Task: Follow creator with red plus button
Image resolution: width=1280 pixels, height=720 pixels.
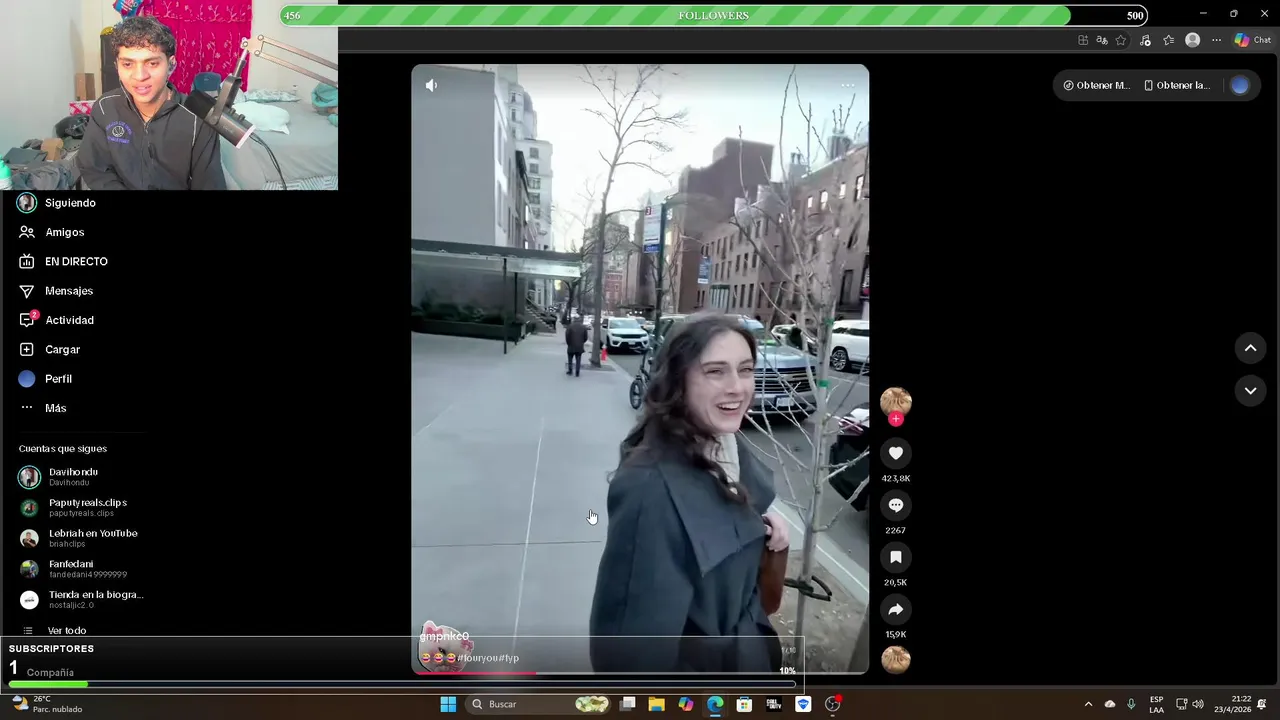Action: coord(896,419)
